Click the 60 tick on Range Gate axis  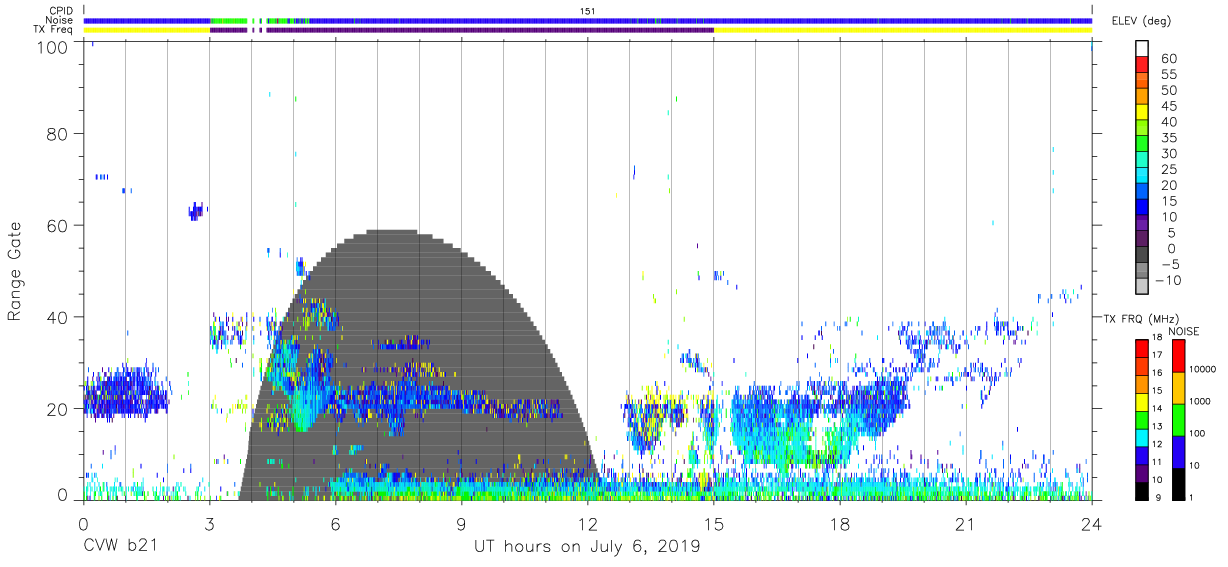[x=58, y=225]
